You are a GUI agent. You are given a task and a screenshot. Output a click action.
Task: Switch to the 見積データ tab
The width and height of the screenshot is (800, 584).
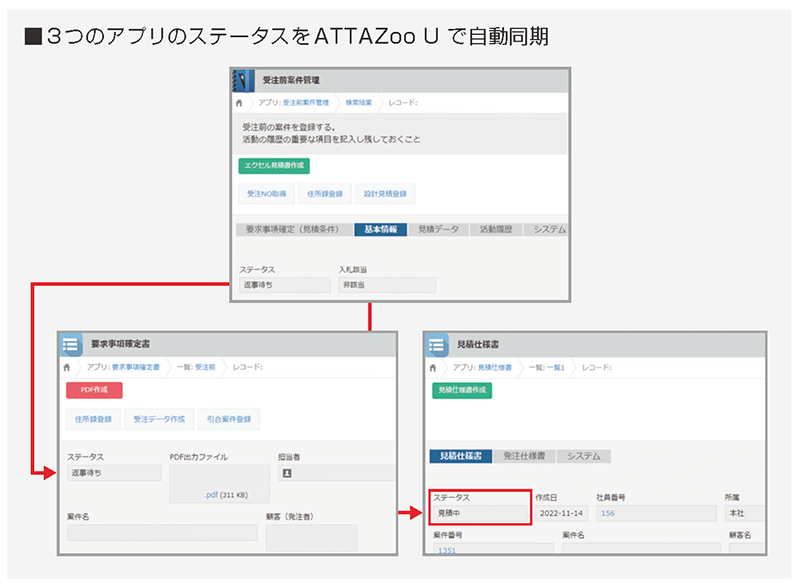click(438, 229)
